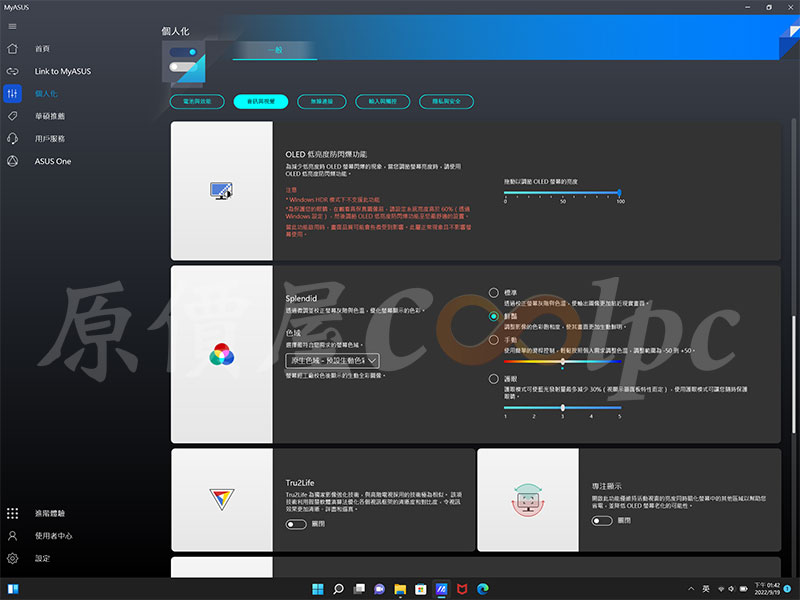Click the battery icon in system tray

744,589
